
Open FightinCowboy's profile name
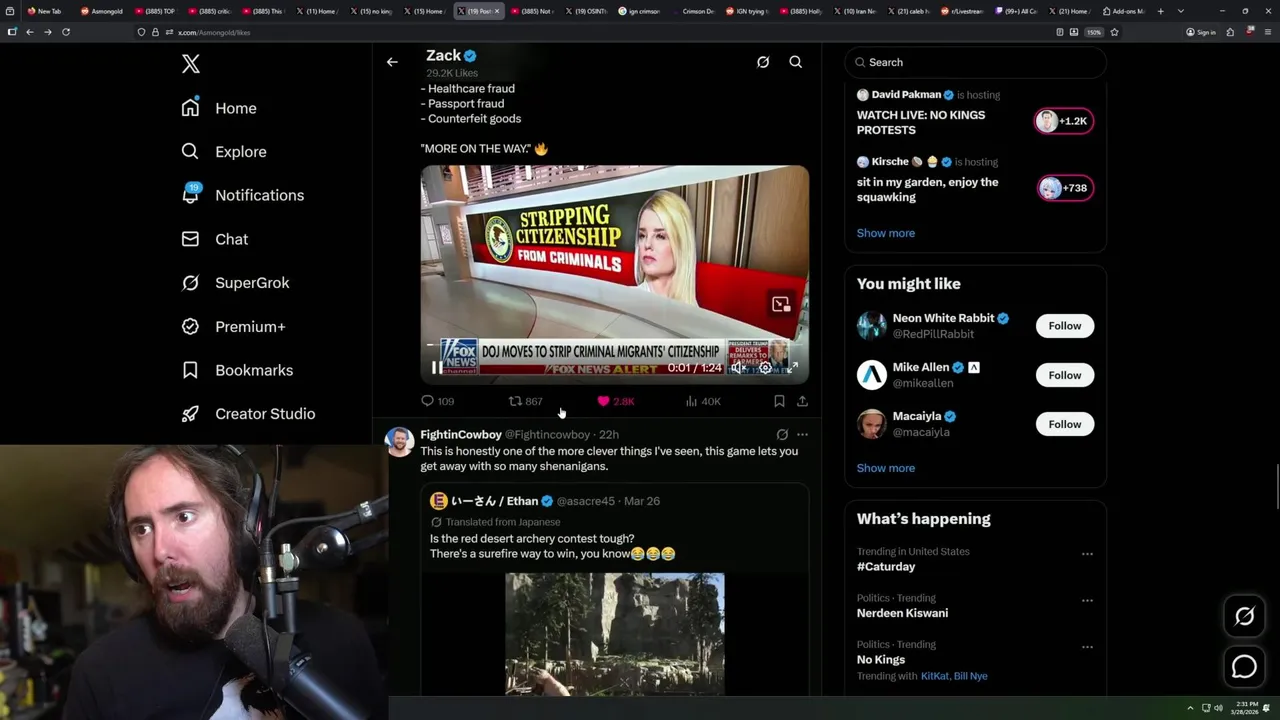pyautogui.click(x=461, y=435)
